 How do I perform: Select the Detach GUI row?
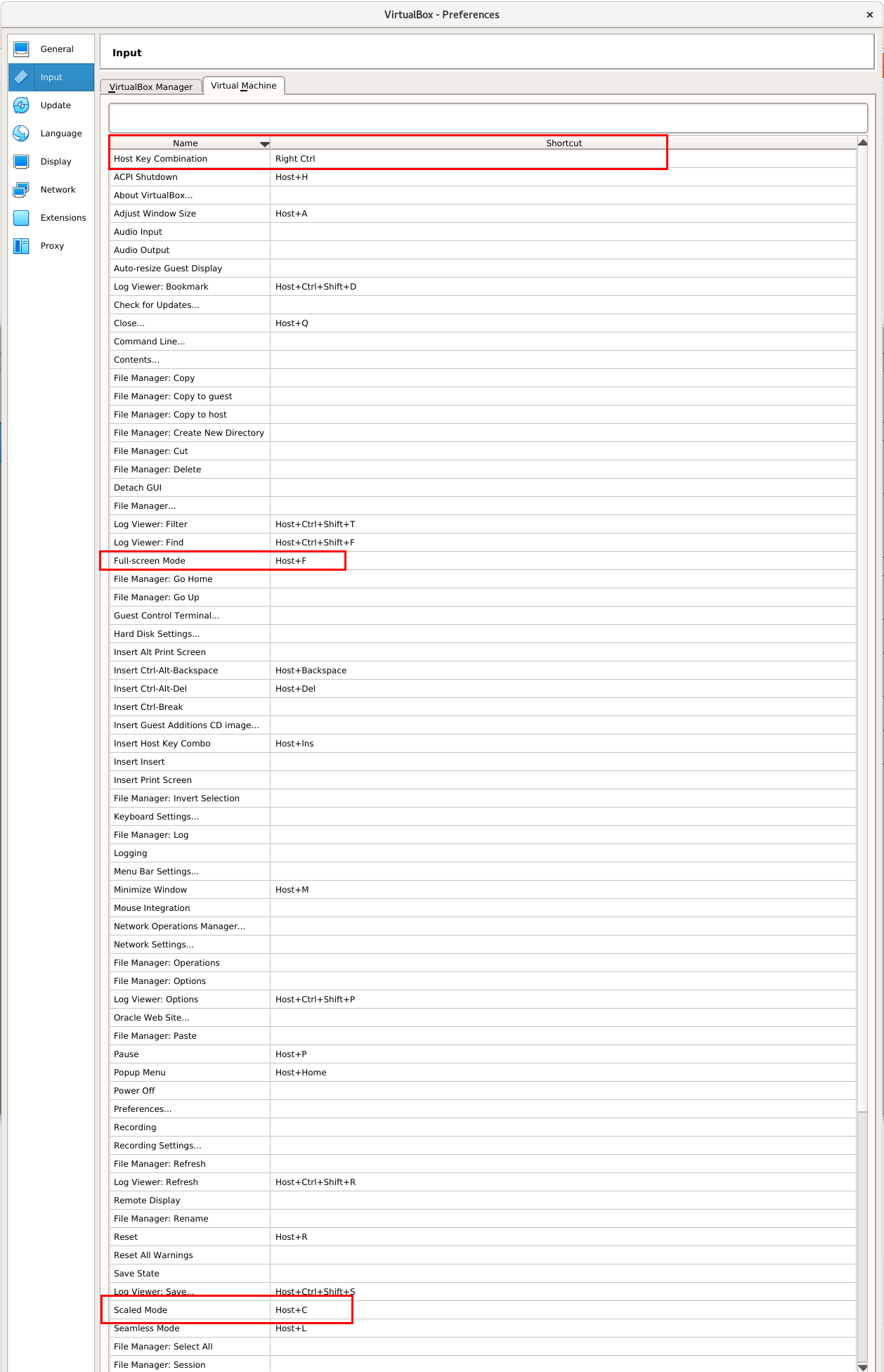483,488
